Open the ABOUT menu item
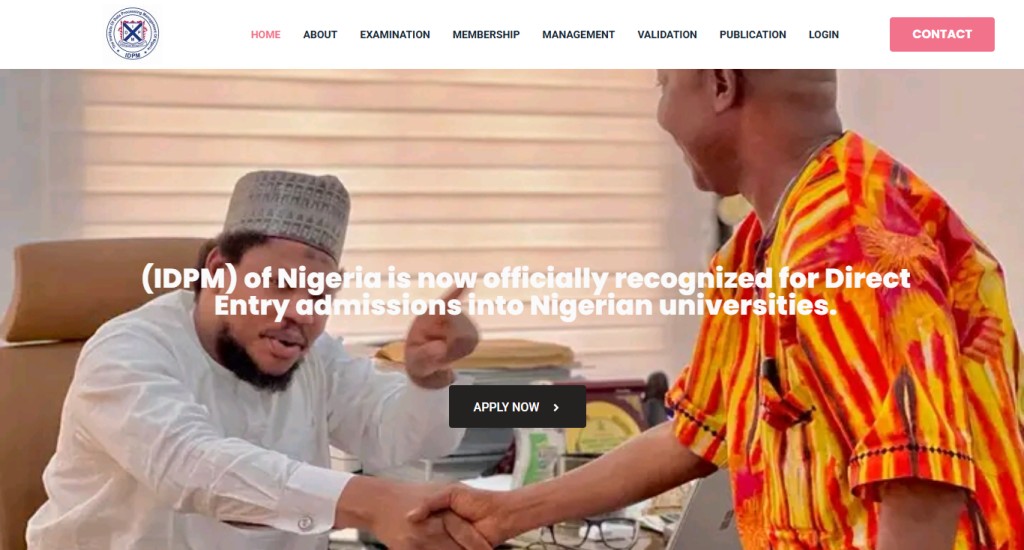 (x=320, y=35)
